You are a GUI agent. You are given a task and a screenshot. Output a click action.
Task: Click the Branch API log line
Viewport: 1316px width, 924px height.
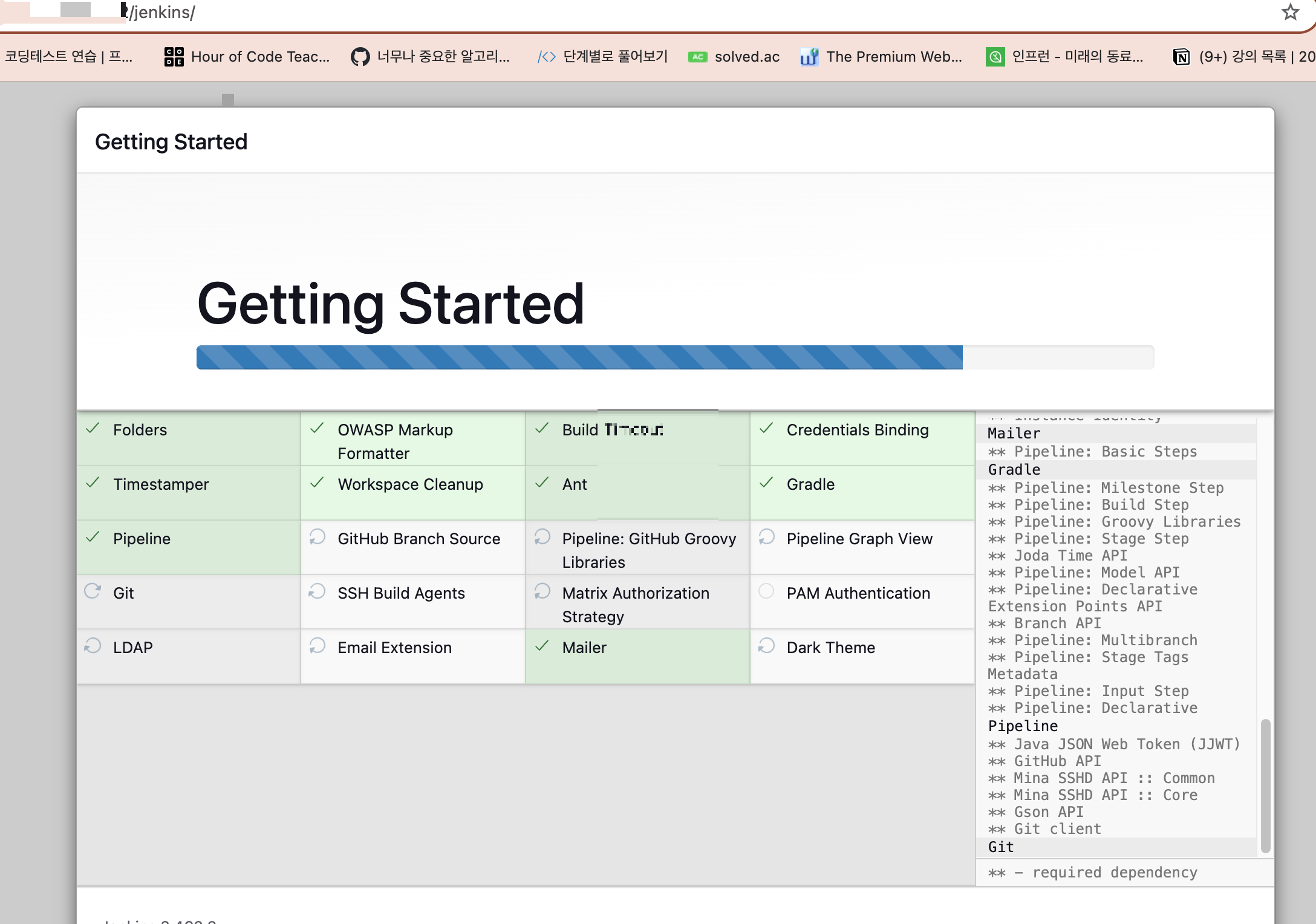tap(1044, 623)
